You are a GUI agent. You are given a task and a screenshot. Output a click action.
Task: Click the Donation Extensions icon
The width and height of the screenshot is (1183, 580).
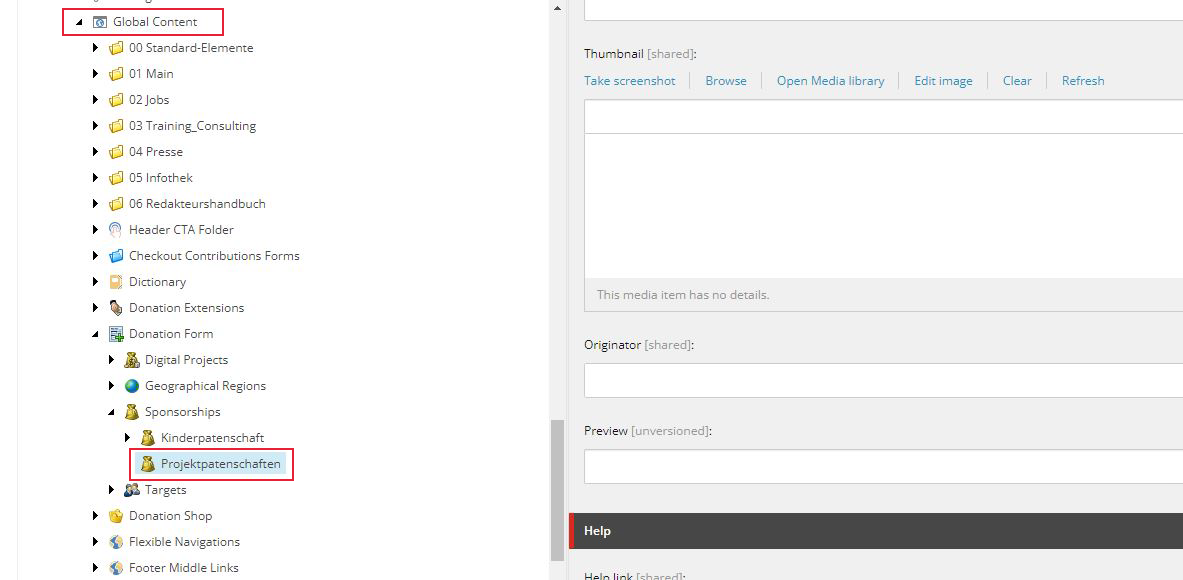115,308
